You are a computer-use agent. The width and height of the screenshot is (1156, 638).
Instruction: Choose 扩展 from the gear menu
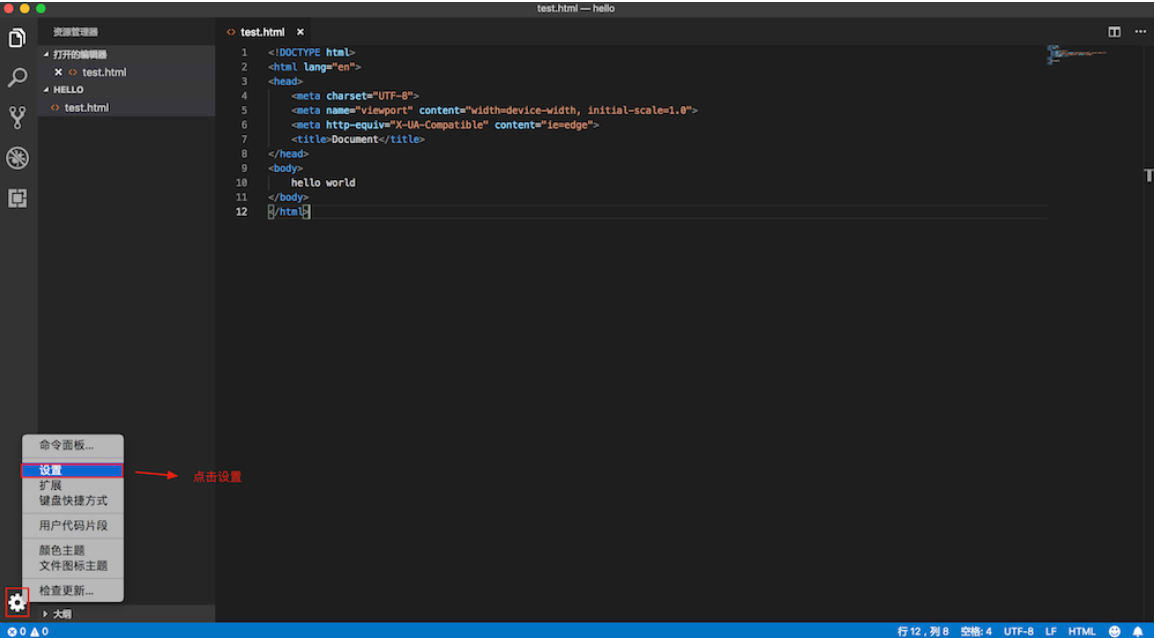click(72, 485)
